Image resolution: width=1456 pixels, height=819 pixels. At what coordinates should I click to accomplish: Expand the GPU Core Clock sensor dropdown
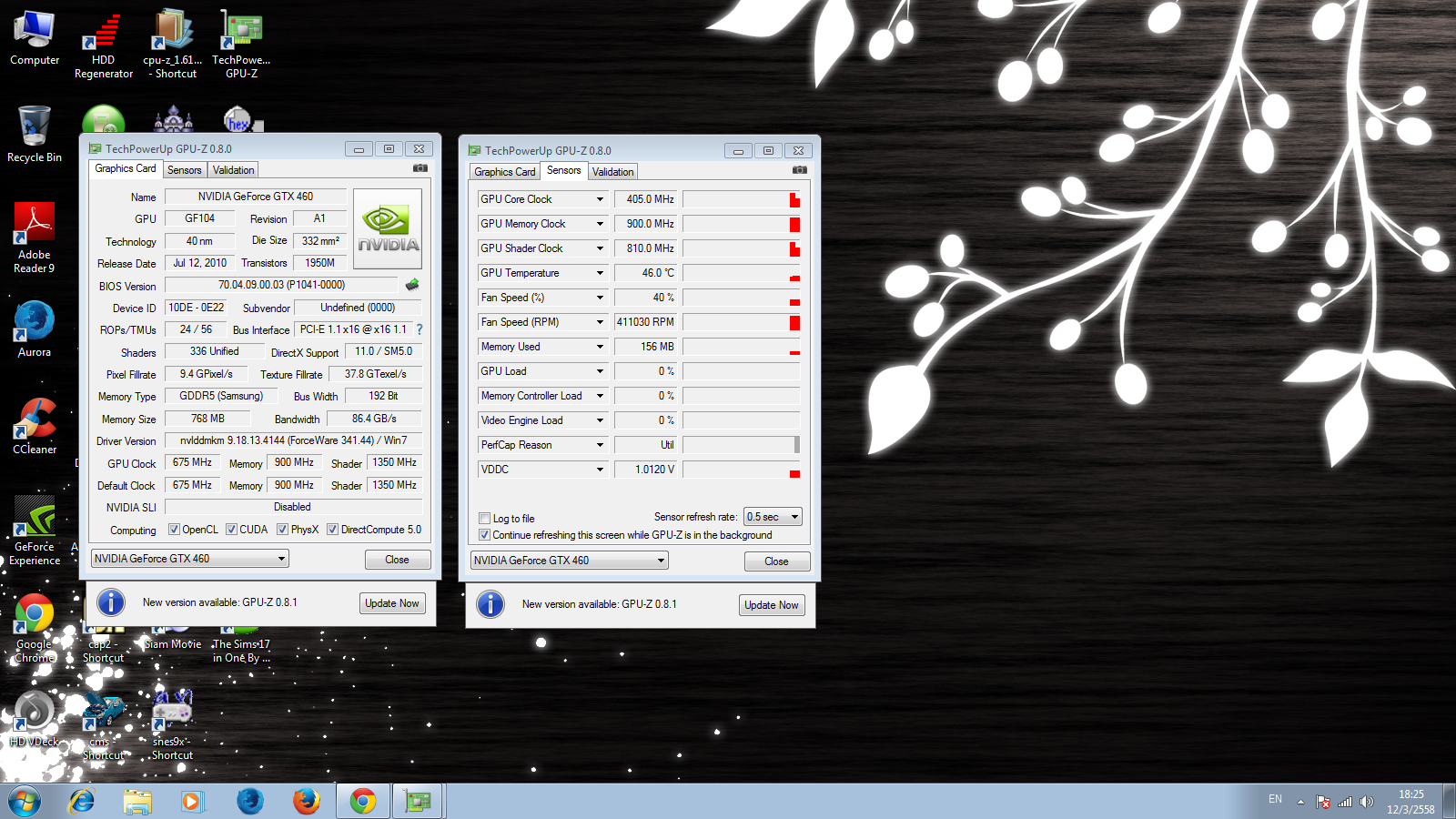600,199
